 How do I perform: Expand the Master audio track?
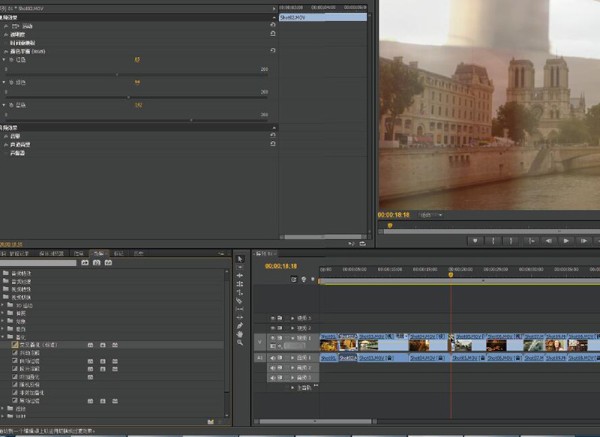point(293,388)
